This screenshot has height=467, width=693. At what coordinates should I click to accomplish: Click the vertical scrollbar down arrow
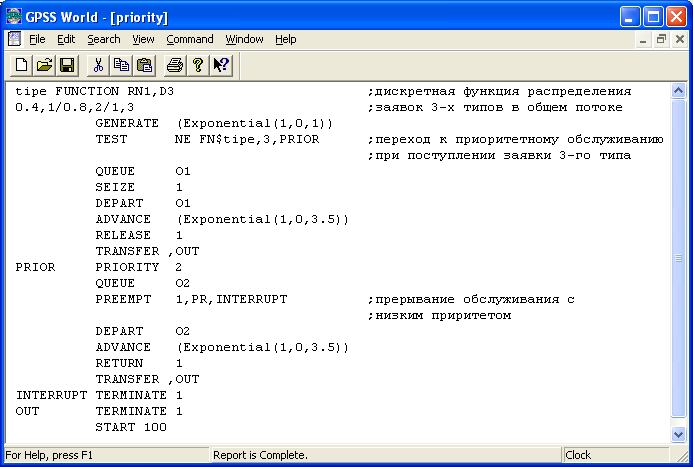pos(678,434)
